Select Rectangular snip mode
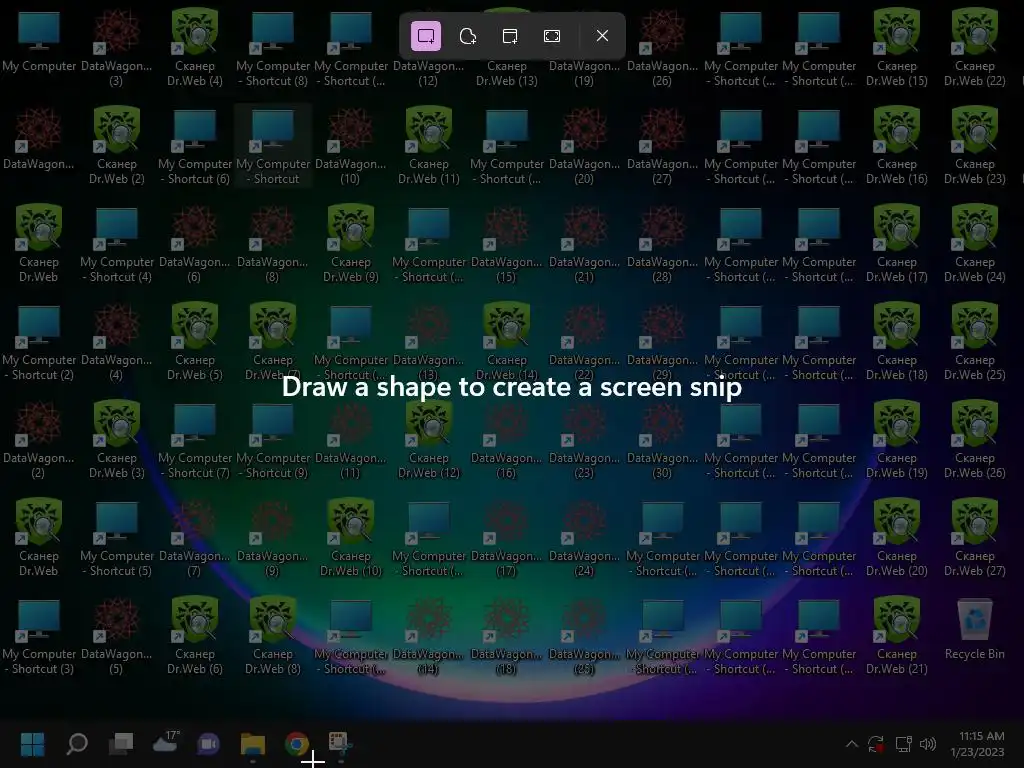This screenshot has height=768, width=1024. [x=426, y=36]
